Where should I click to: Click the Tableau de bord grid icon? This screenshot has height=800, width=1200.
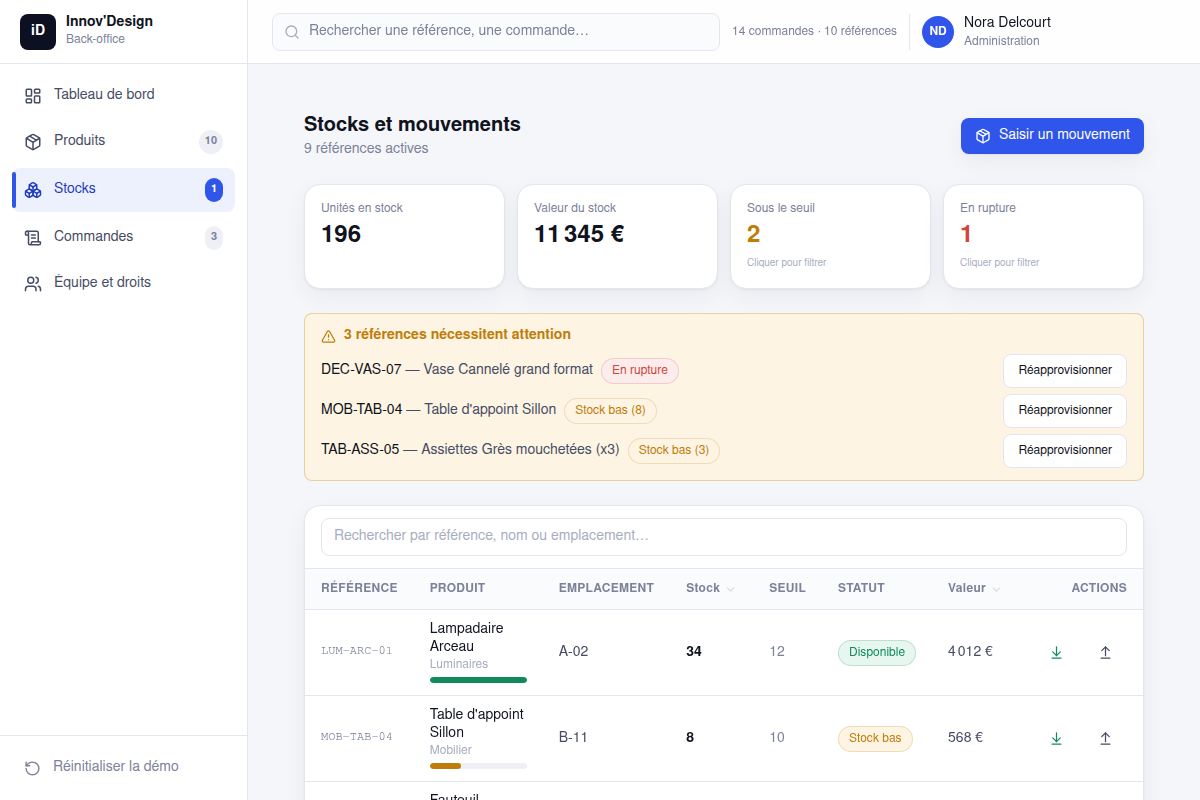pyautogui.click(x=33, y=95)
